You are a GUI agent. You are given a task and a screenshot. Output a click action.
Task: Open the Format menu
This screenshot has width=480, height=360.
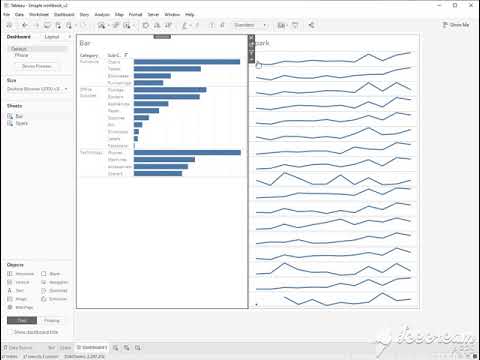(135, 15)
